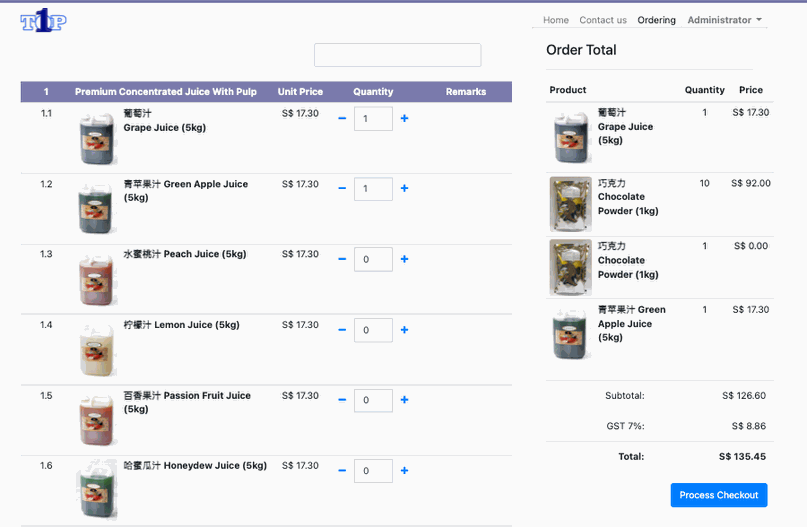Focus the search box above product table

tap(397, 55)
